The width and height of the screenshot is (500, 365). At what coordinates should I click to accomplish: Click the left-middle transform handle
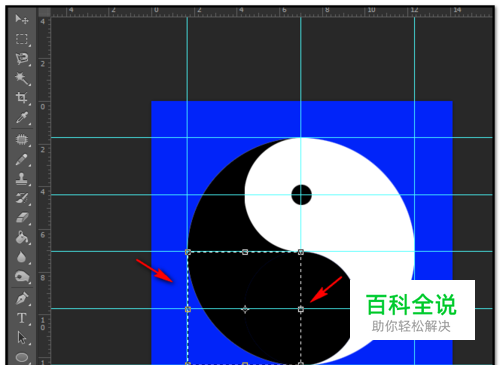tap(188, 309)
